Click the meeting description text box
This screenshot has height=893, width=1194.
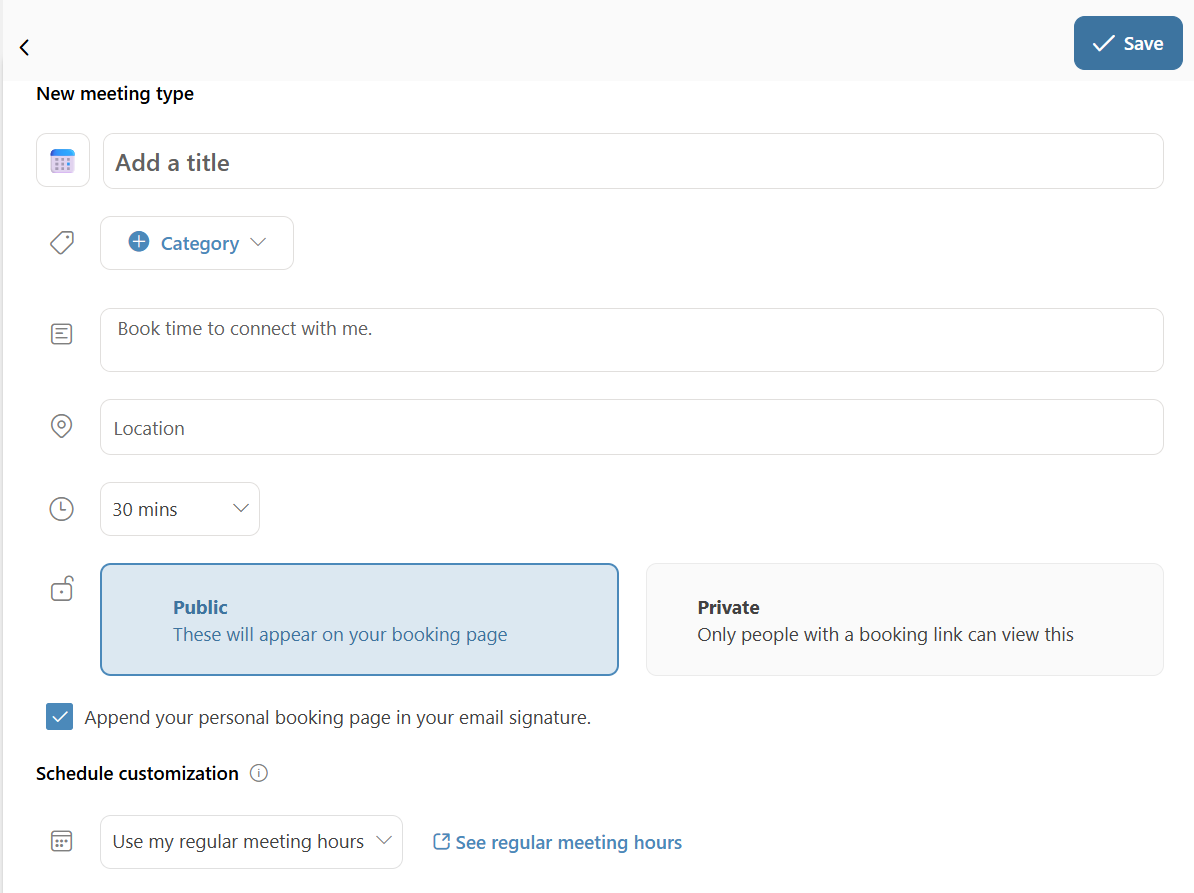tap(632, 340)
